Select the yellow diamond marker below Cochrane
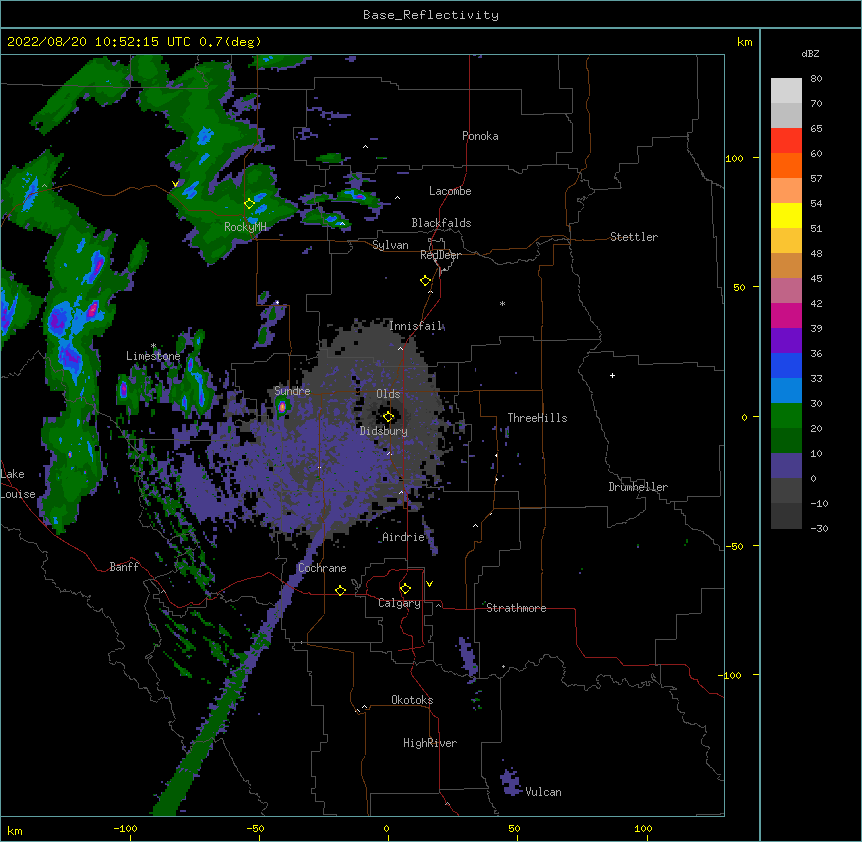 coord(340,590)
